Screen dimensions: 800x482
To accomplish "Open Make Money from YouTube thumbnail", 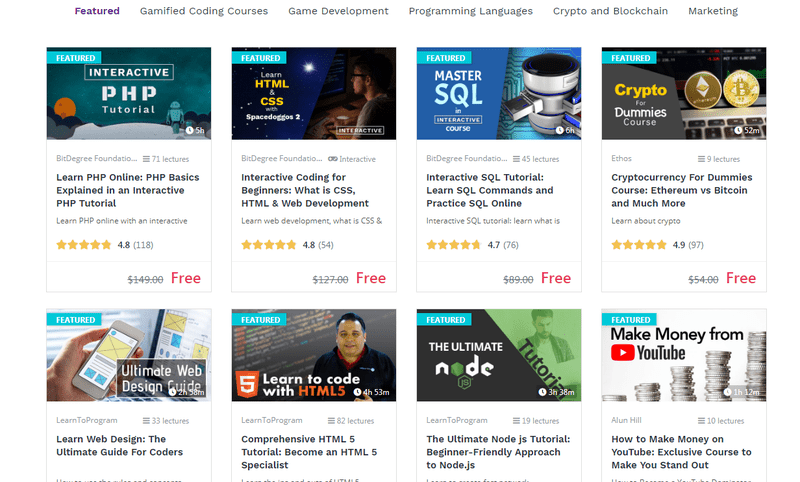I will pos(684,355).
